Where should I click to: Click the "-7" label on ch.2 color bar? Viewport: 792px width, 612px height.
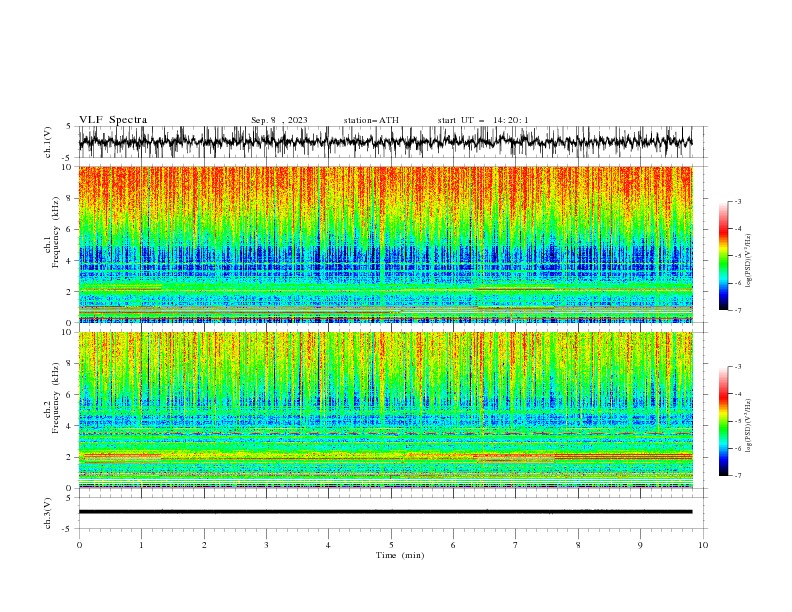[737, 476]
